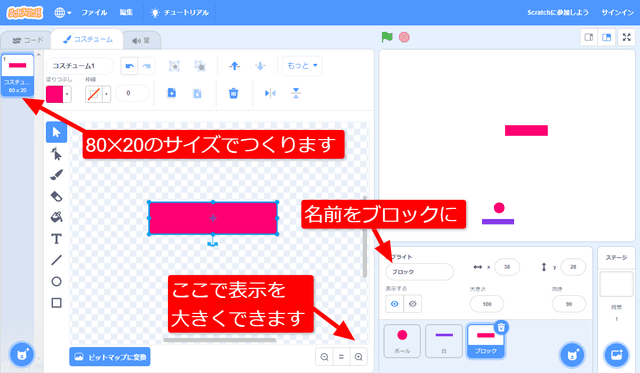This screenshot has height=373, width=640.
Task: Select the ボール sprite thumbnail
Action: click(402, 341)
